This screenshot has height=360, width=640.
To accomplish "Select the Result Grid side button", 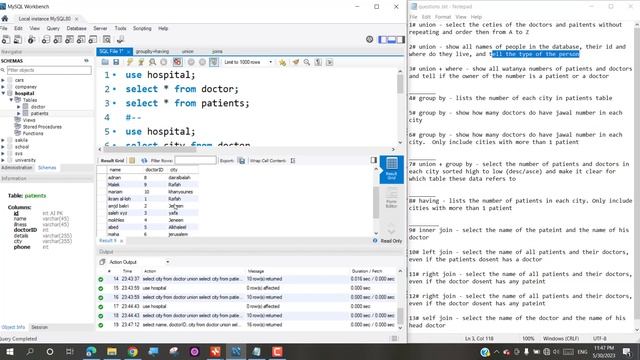I will tap(391, 169).
